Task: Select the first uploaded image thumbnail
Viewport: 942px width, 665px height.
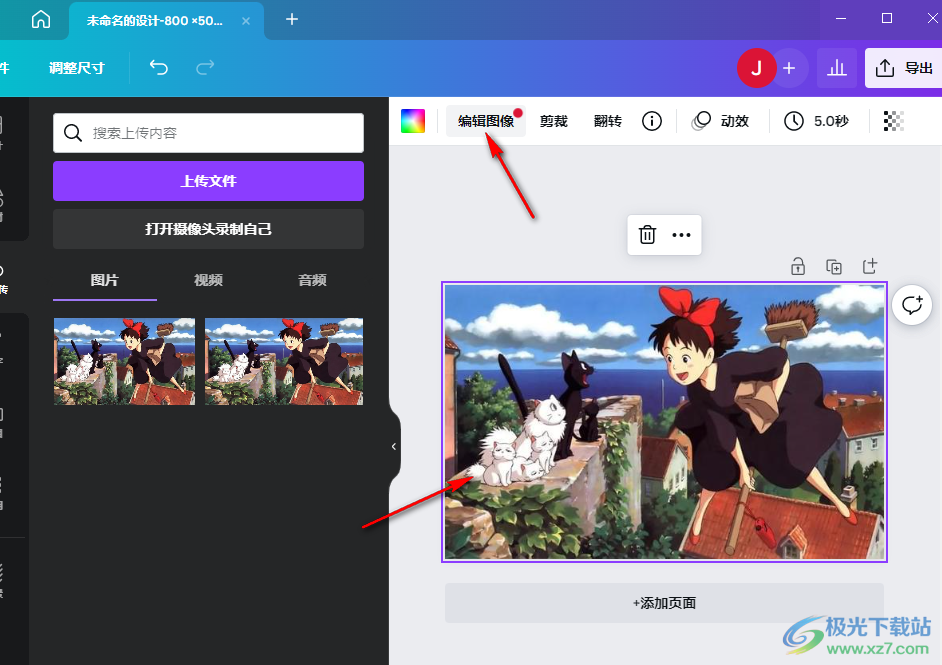Action: (124, 362)
